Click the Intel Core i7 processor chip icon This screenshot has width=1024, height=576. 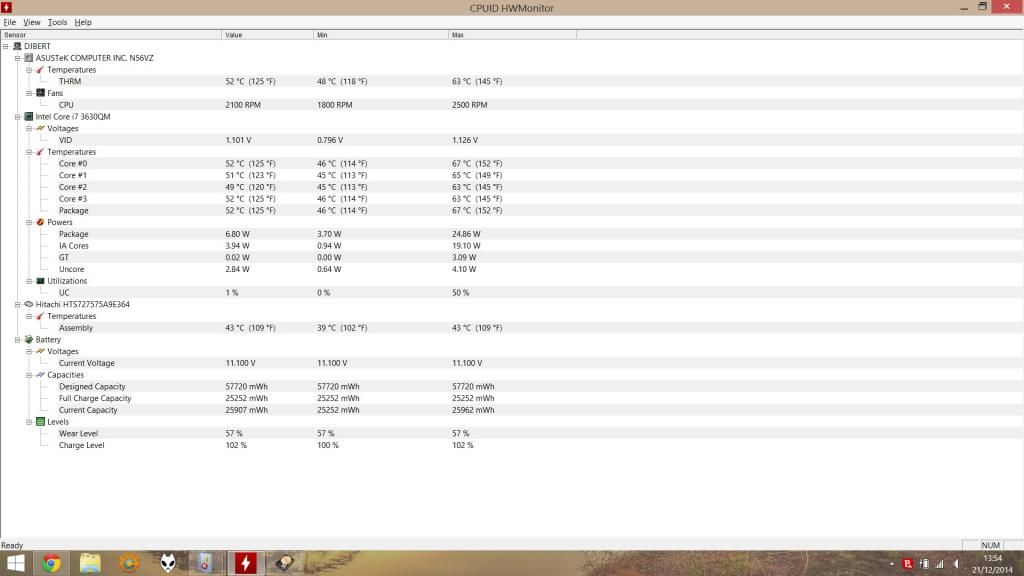29,117
